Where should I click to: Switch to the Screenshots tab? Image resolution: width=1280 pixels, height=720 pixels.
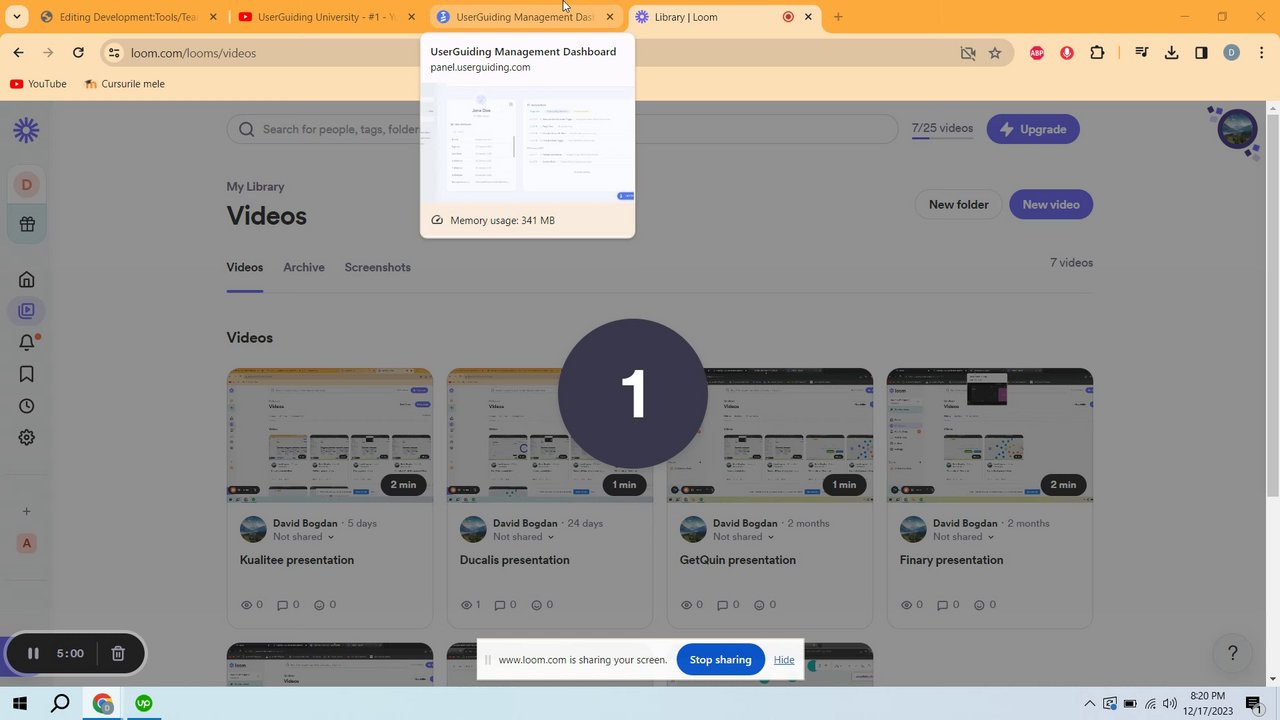[x=378, y=267]
